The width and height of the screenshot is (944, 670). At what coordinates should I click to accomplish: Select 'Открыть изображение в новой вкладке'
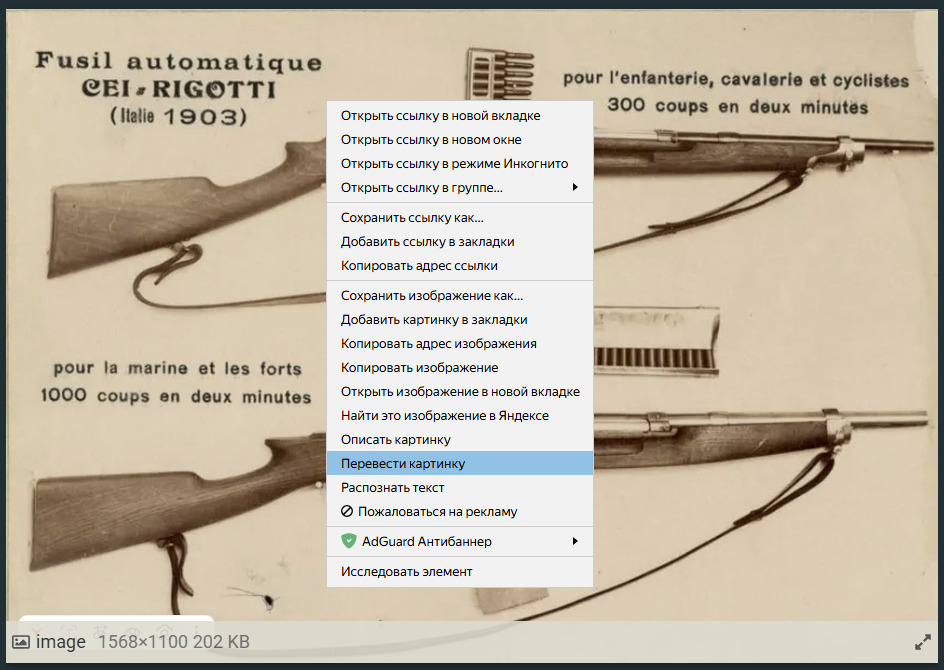click(460, 392)
